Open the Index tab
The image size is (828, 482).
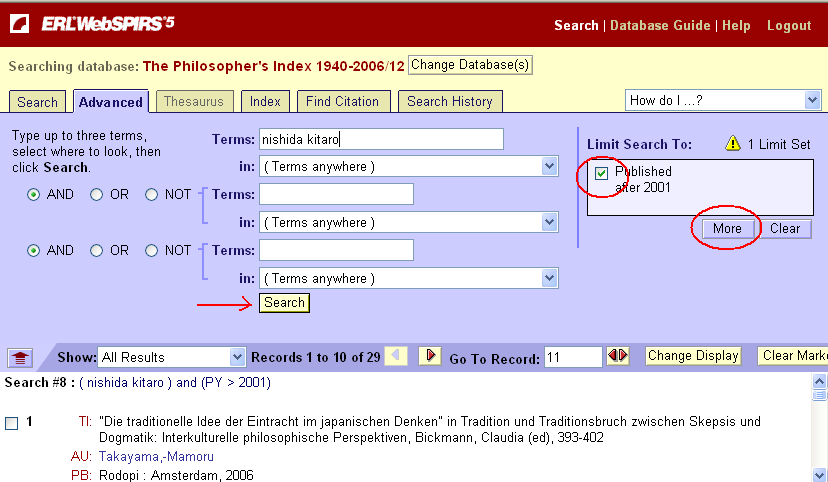click(265, 101)
